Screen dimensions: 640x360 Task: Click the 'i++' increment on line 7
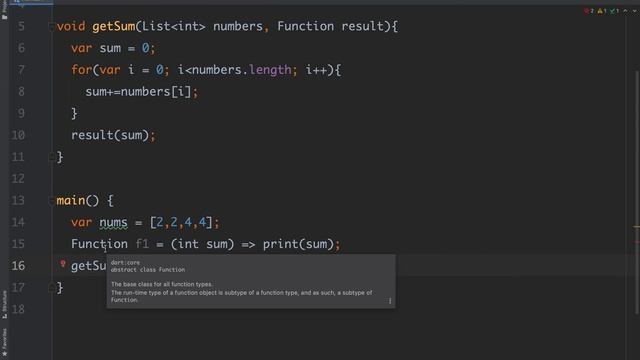(x=316, y=70)
